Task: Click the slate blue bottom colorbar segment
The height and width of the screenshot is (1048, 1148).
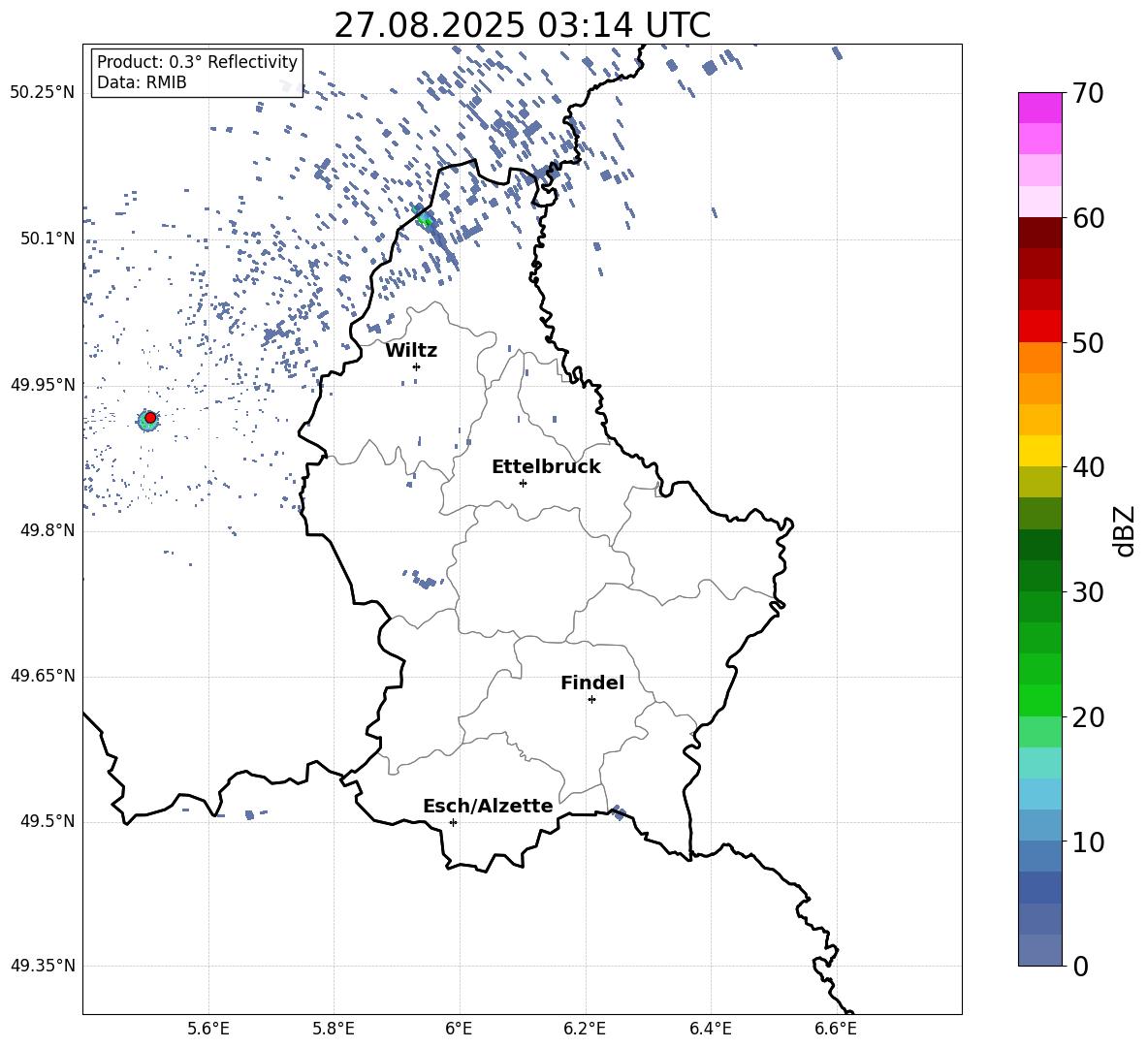Action: pyautogui.click(x=1039, y=950)
